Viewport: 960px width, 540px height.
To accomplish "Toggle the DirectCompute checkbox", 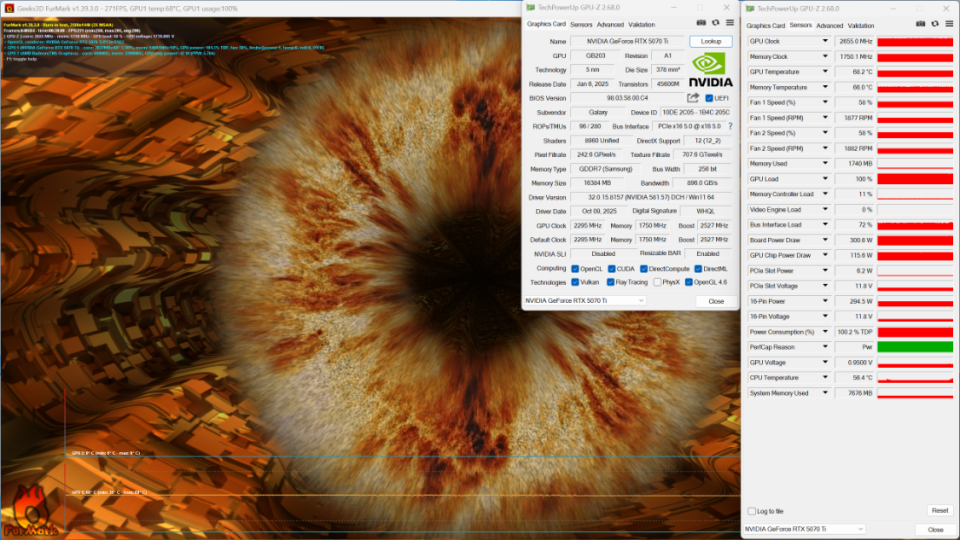I will (x=643, y=269).
